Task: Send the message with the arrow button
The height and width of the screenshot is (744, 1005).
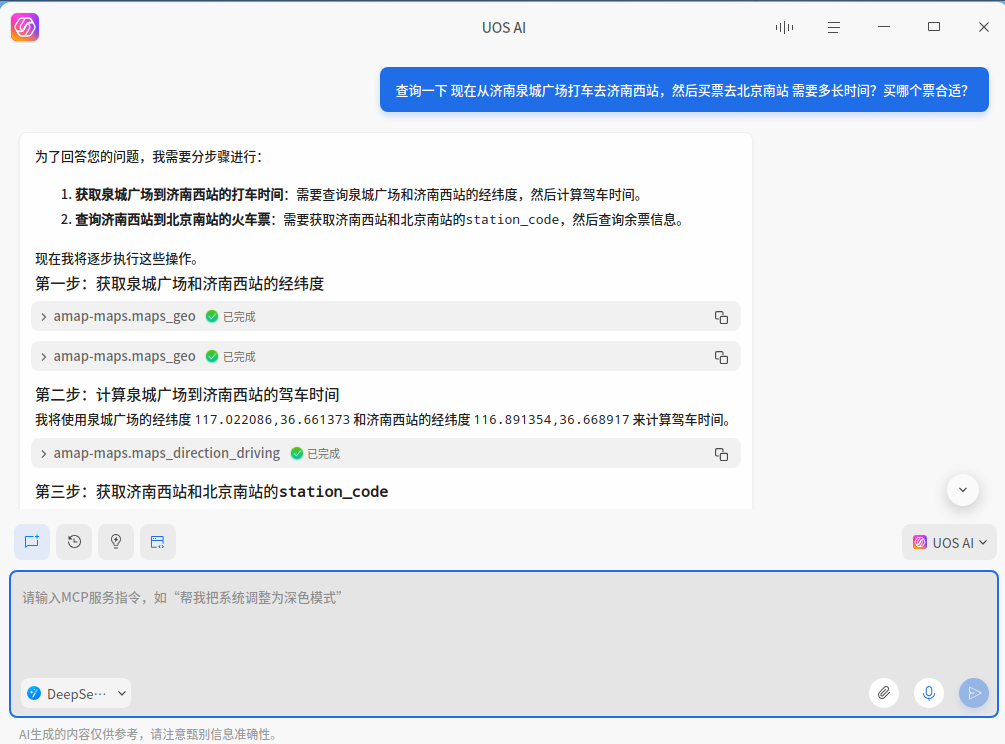Action: pyautogui.click(x=974, y=693)
